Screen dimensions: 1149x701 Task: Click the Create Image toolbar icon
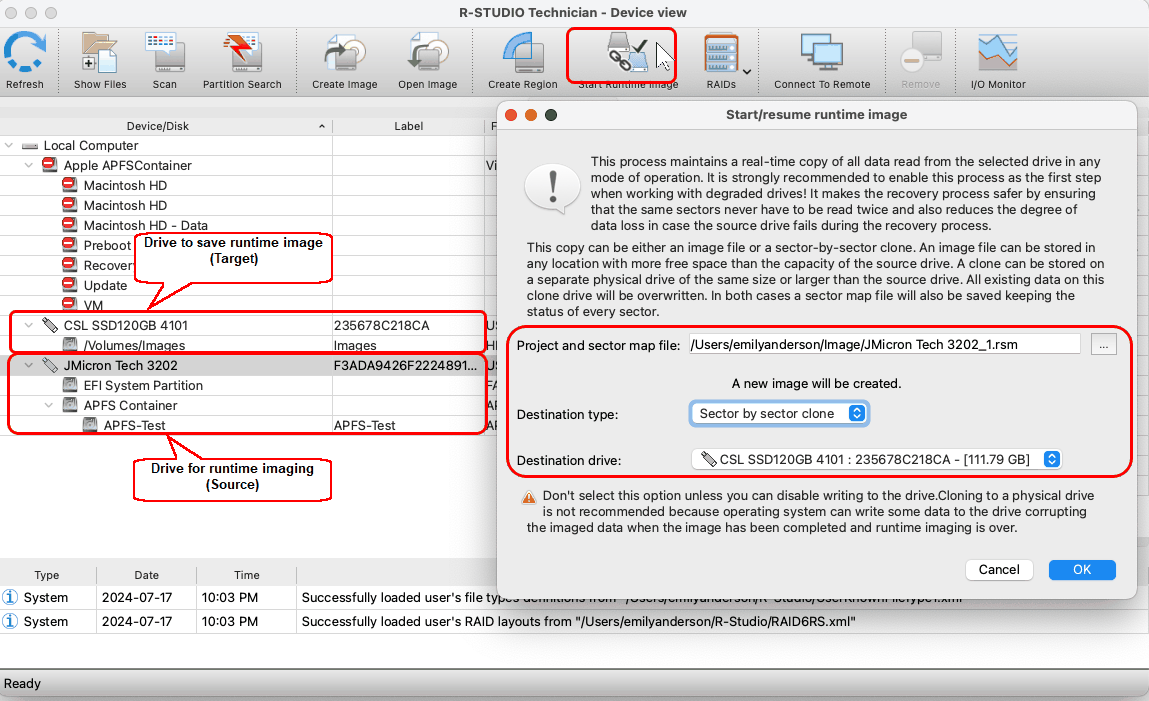click(344, 53)
